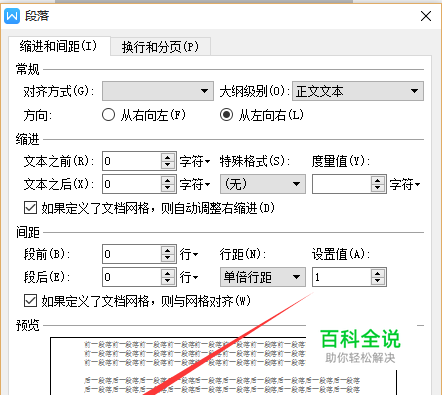Switch to 换行和分页 tab
Image resolution: width=442 pixels, height=395 pixels.
coord(160,47)
